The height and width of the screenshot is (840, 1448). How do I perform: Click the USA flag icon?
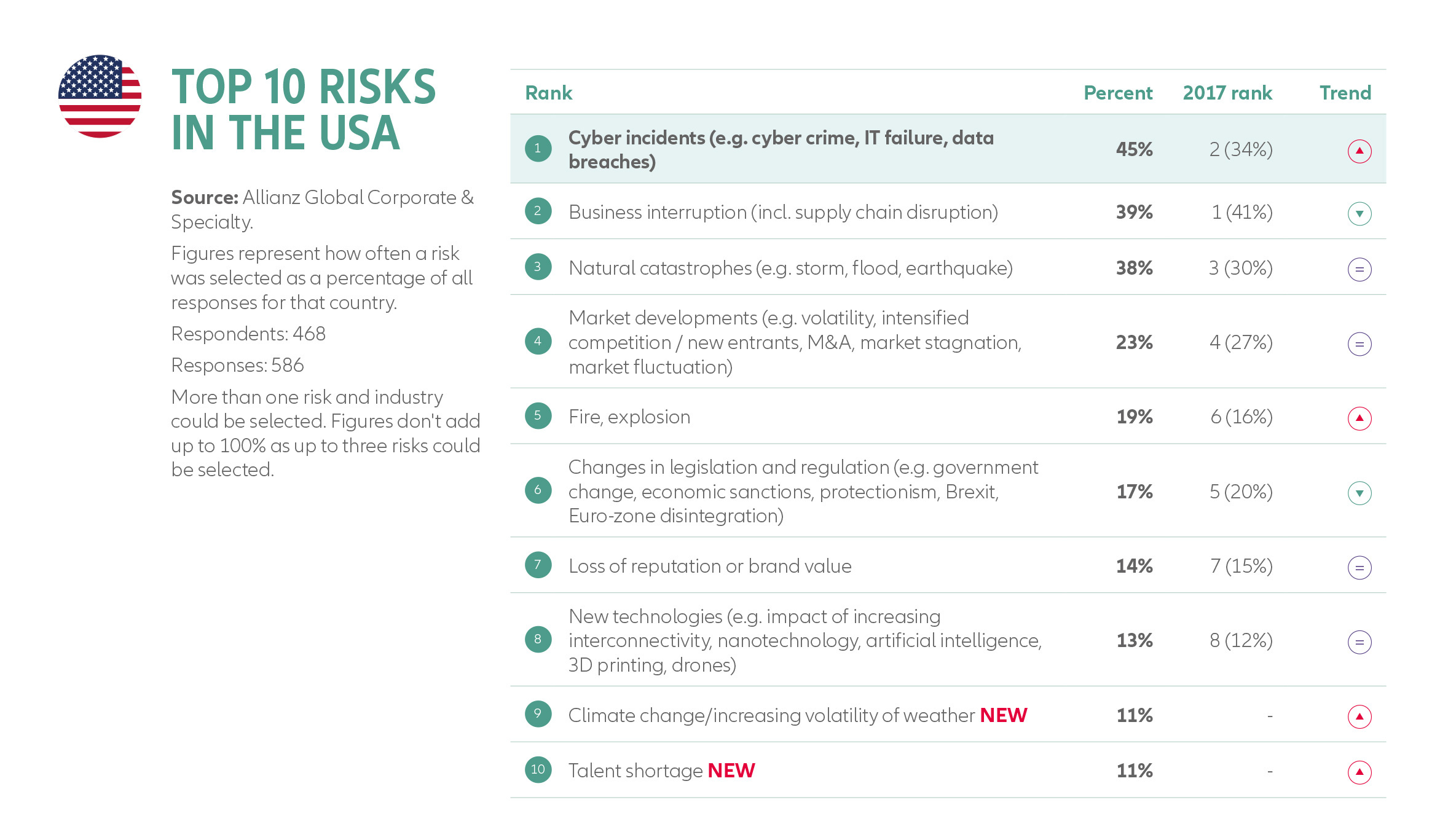(x=100, y=96)
